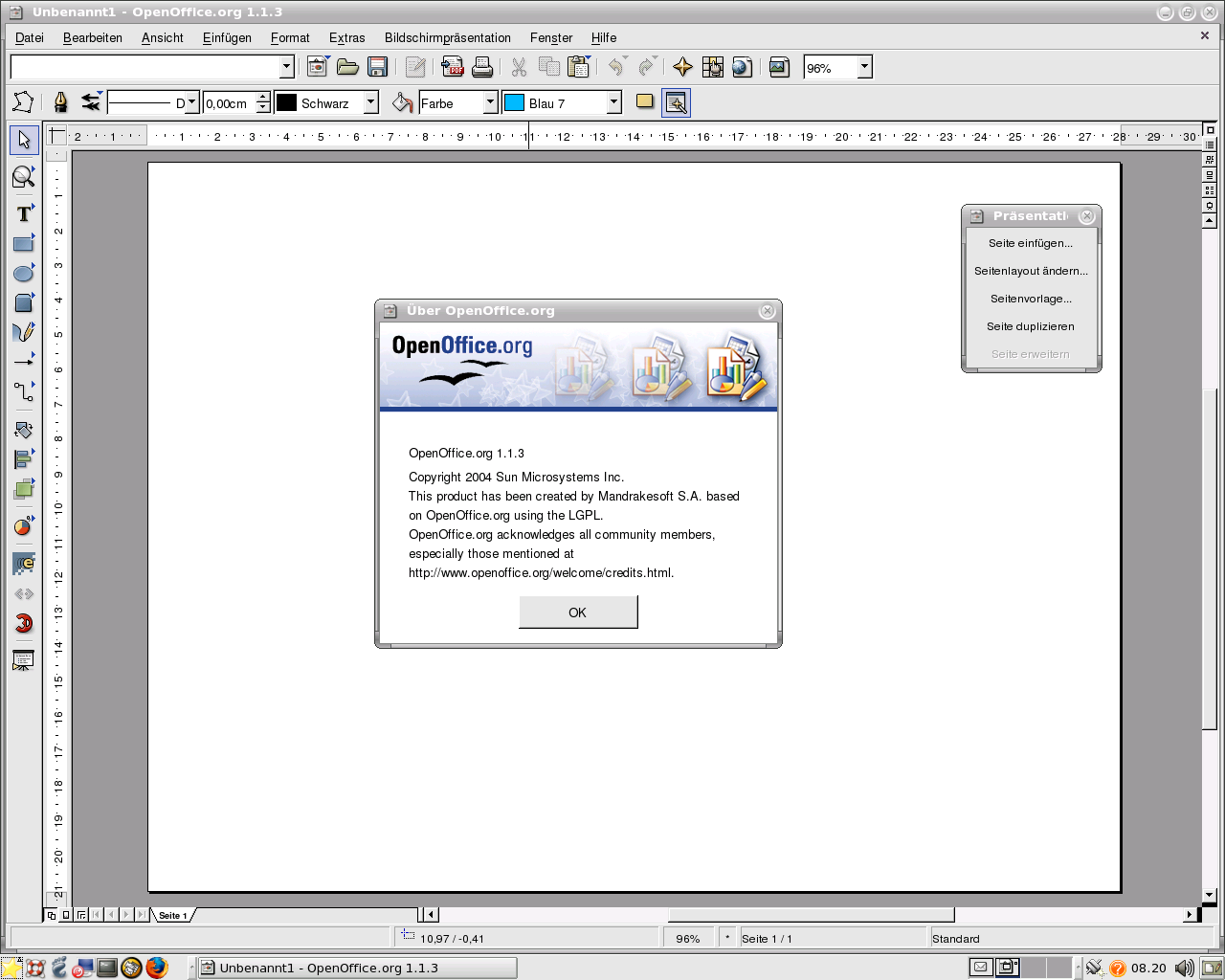Click the Save document floppy icon

pyautogui.click(x=377, y=67)
